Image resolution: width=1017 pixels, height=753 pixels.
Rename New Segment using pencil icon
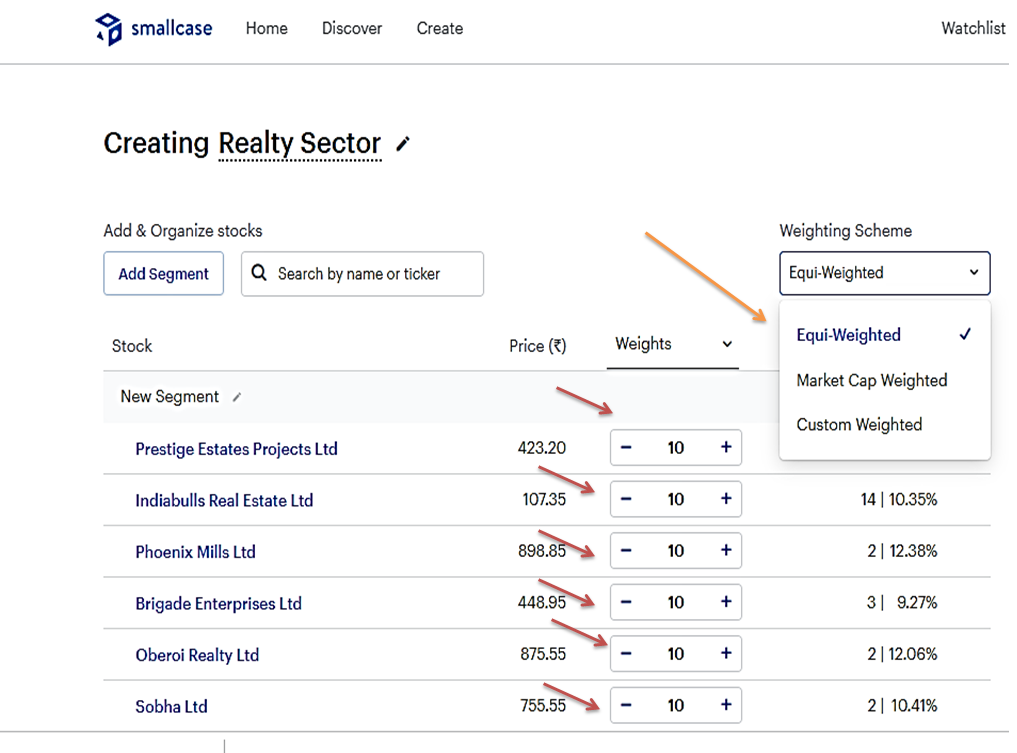pos(237,397)
